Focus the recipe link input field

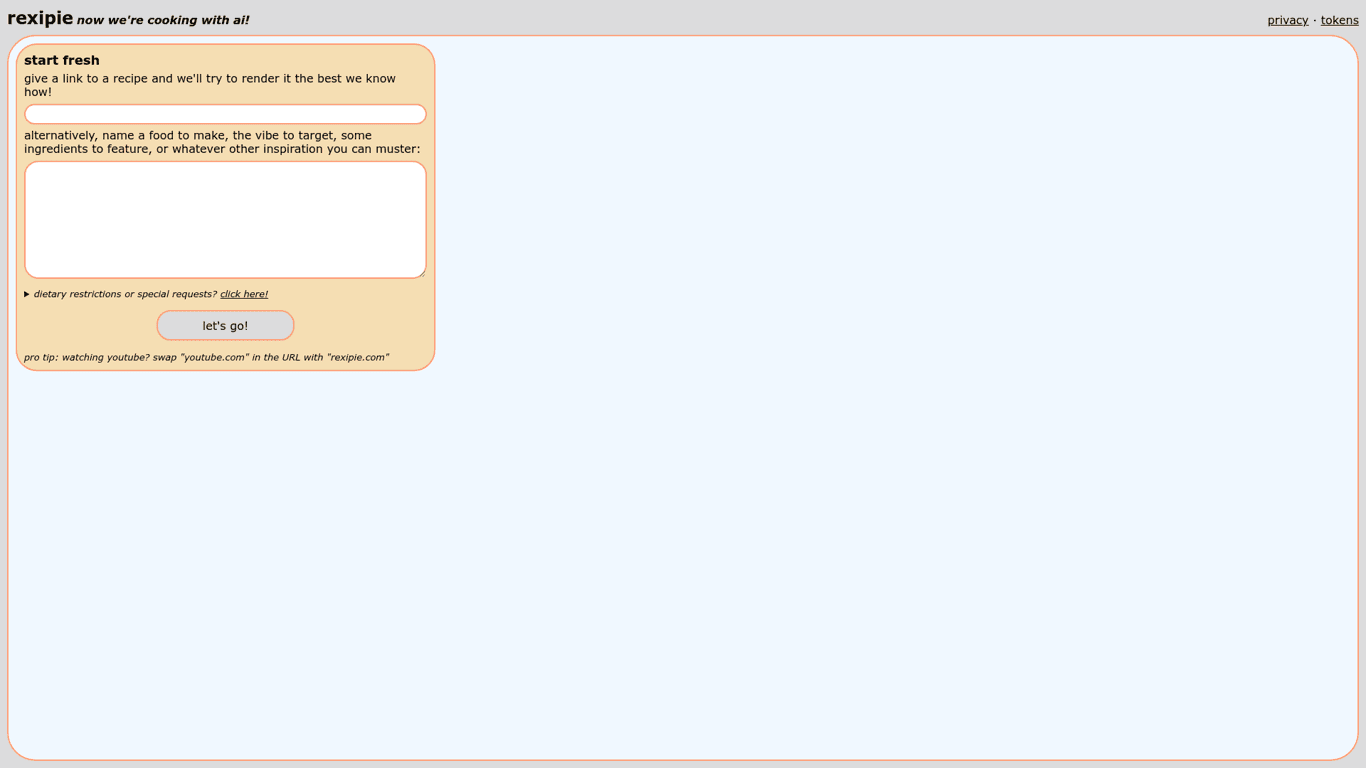click(x=225, y=115)
